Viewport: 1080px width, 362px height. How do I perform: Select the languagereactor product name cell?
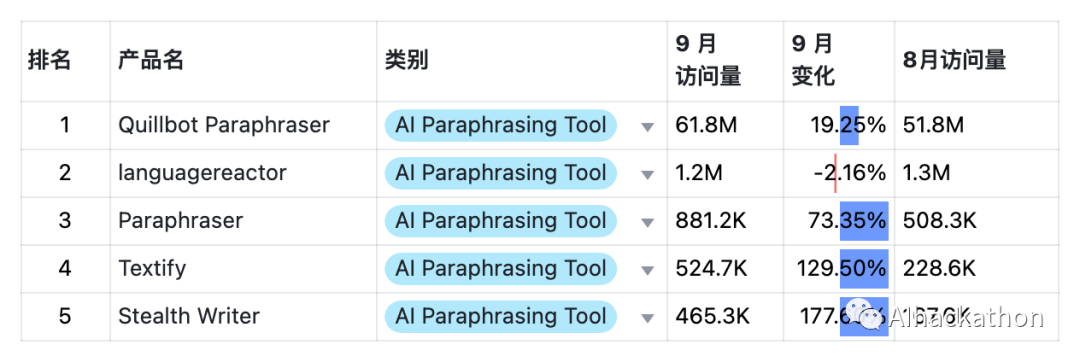click(243, 173)
